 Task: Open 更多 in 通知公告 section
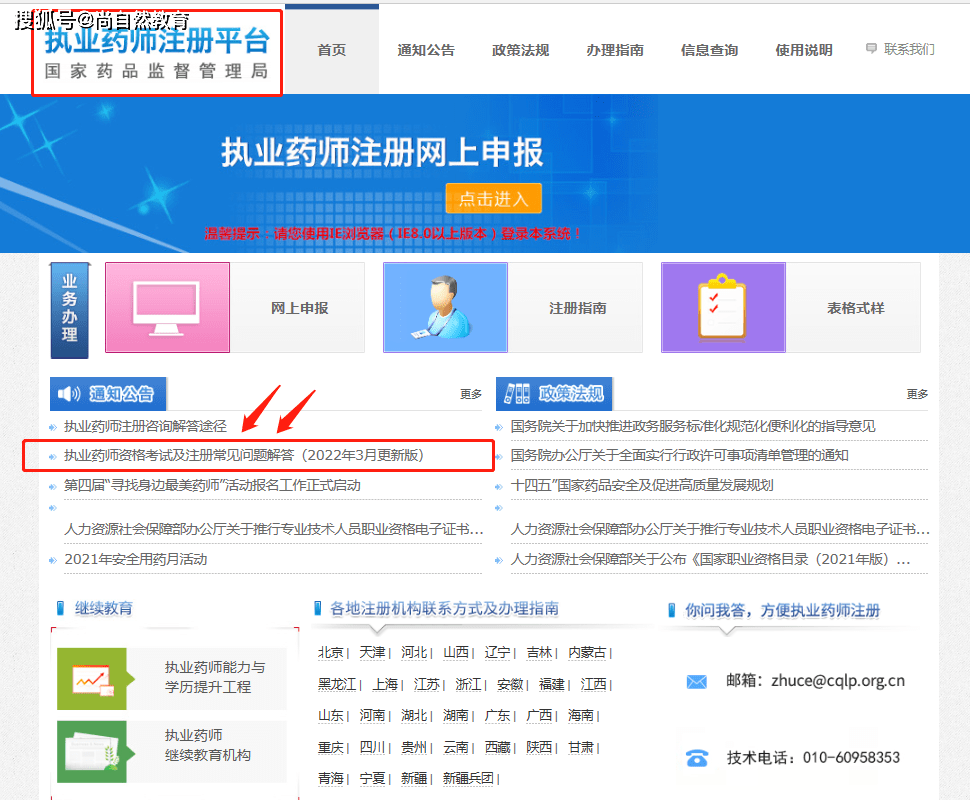pyautogui.click(x=471, y=394)
